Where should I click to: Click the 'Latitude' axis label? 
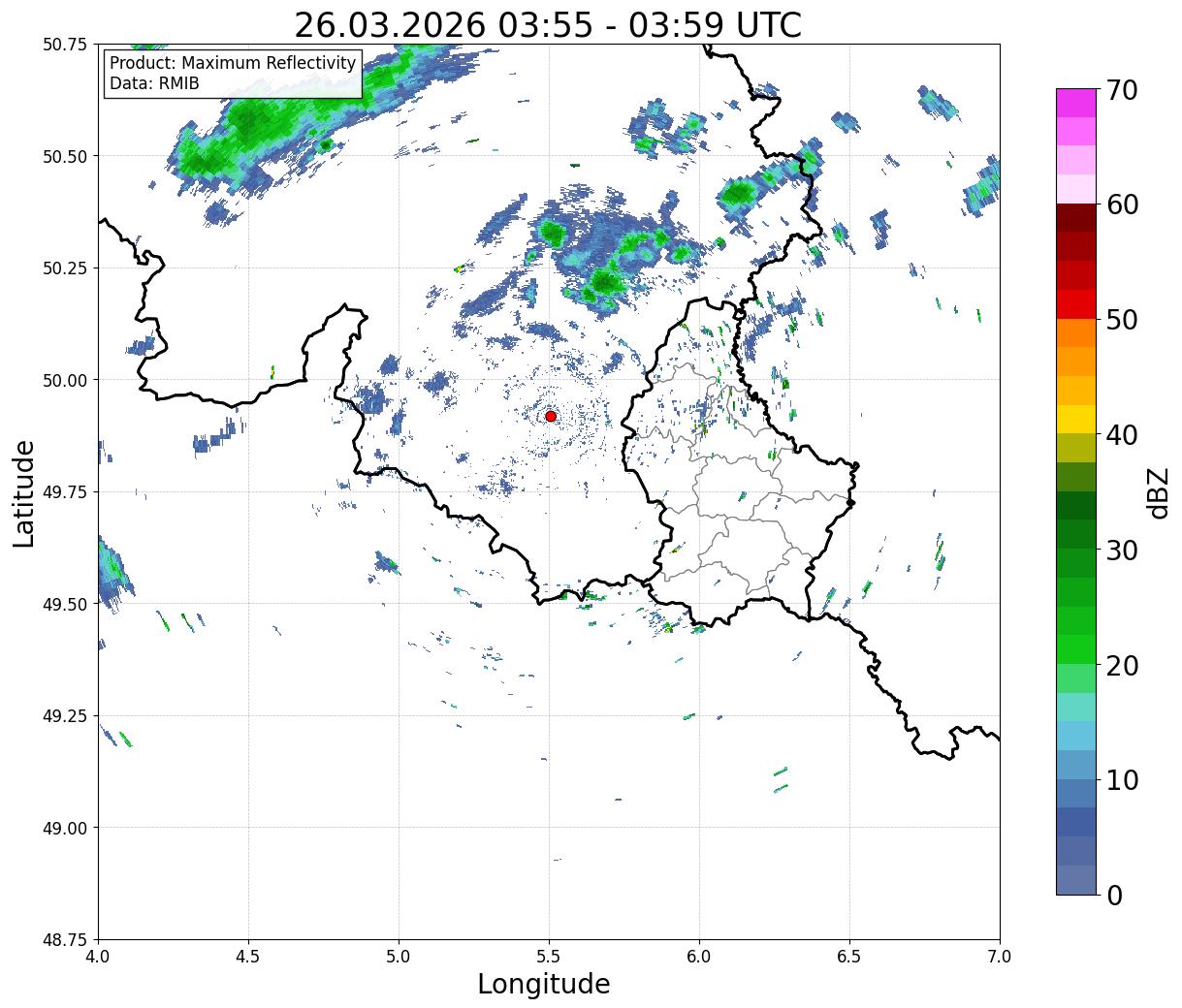[x=24, y=492]
